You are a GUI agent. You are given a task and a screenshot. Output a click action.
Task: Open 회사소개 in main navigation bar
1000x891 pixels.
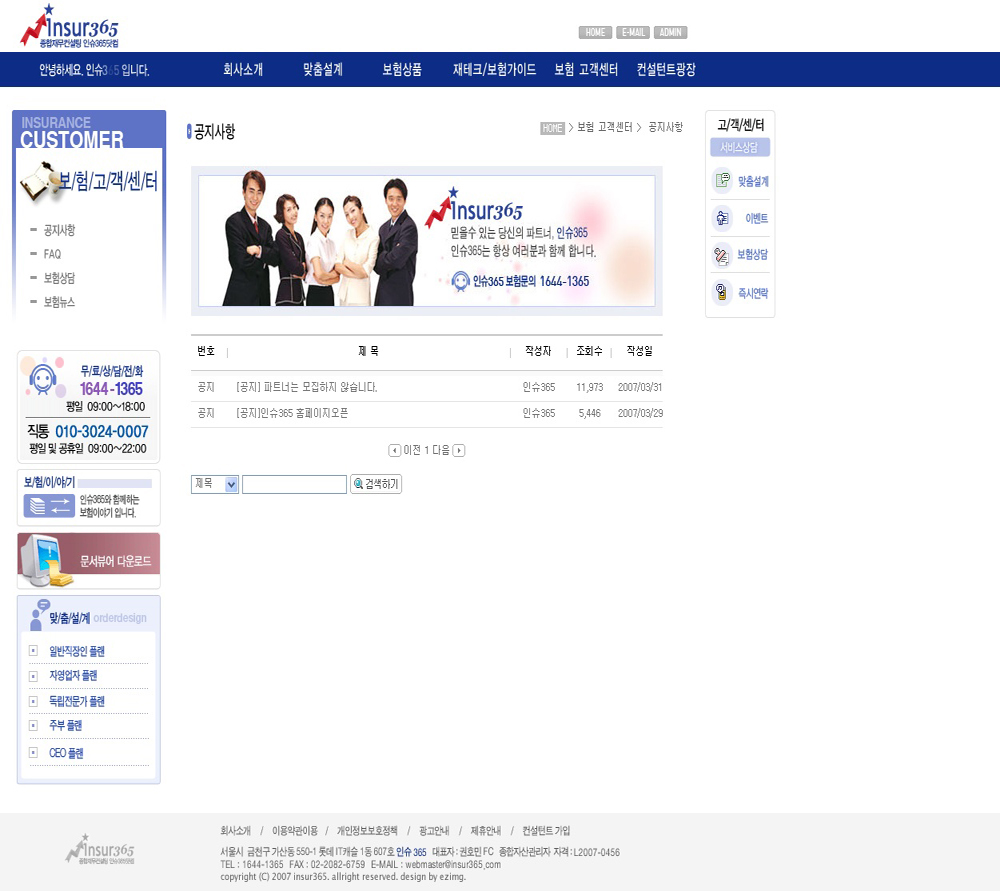pyautogui.click(x=243, y=70)
